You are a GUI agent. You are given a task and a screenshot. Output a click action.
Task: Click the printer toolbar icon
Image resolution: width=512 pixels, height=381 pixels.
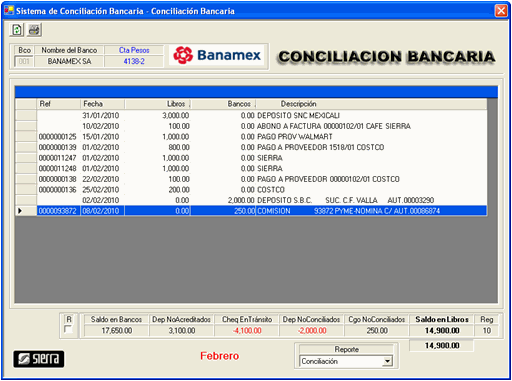coord(34,30)
